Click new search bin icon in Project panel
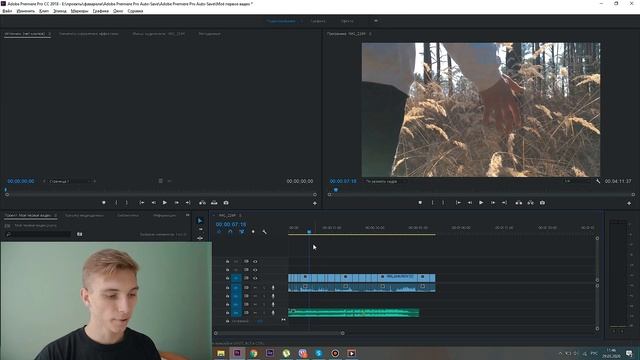The image size is (640, 360). point(80,234)
